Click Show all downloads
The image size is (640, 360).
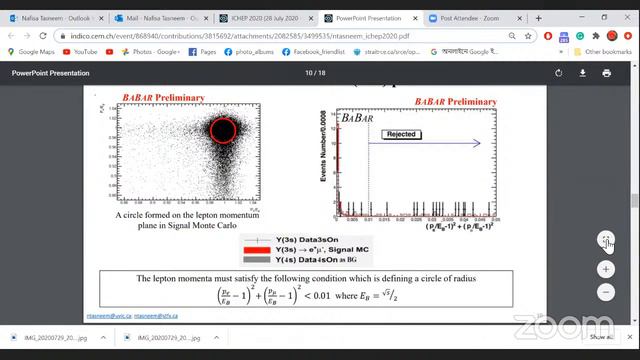point(602,337)
